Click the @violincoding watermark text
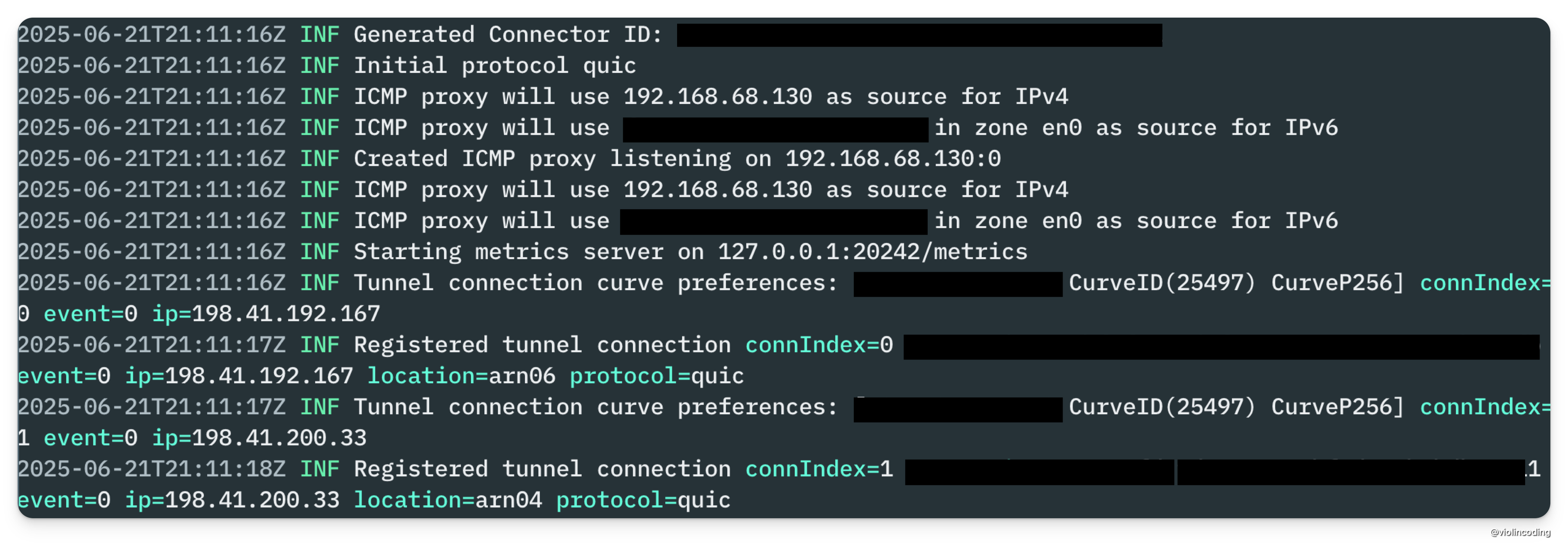Viewport: 1568px width, 555px height. tap(1519, 532)
